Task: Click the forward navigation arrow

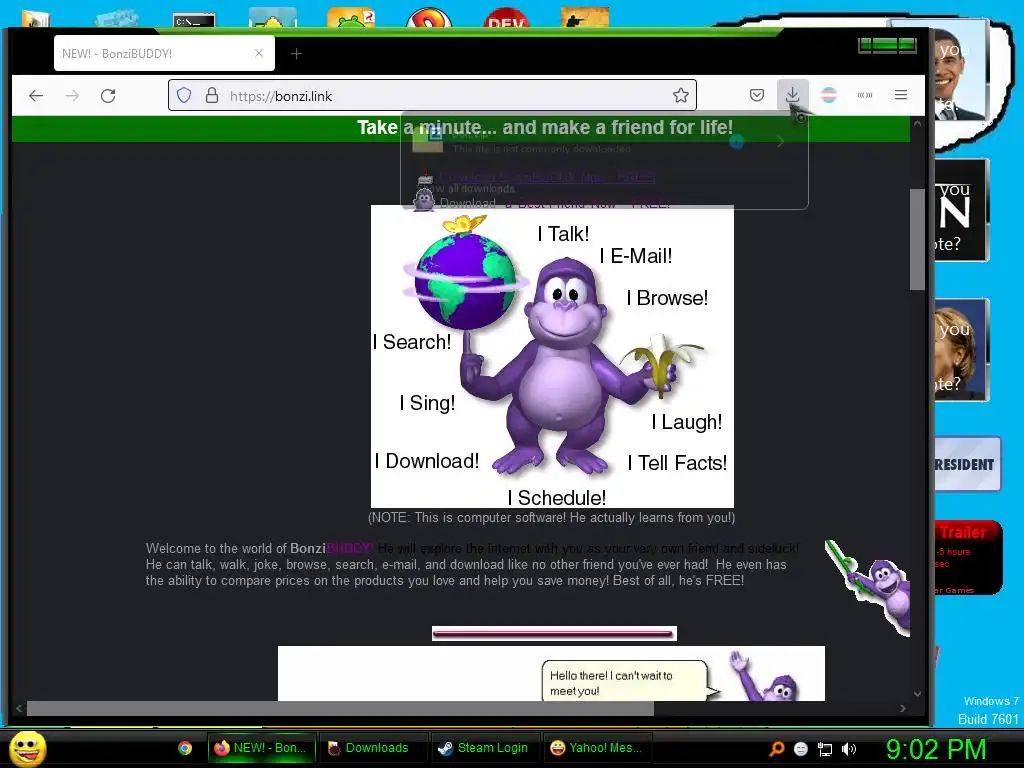Action: (x=72, y=96)
